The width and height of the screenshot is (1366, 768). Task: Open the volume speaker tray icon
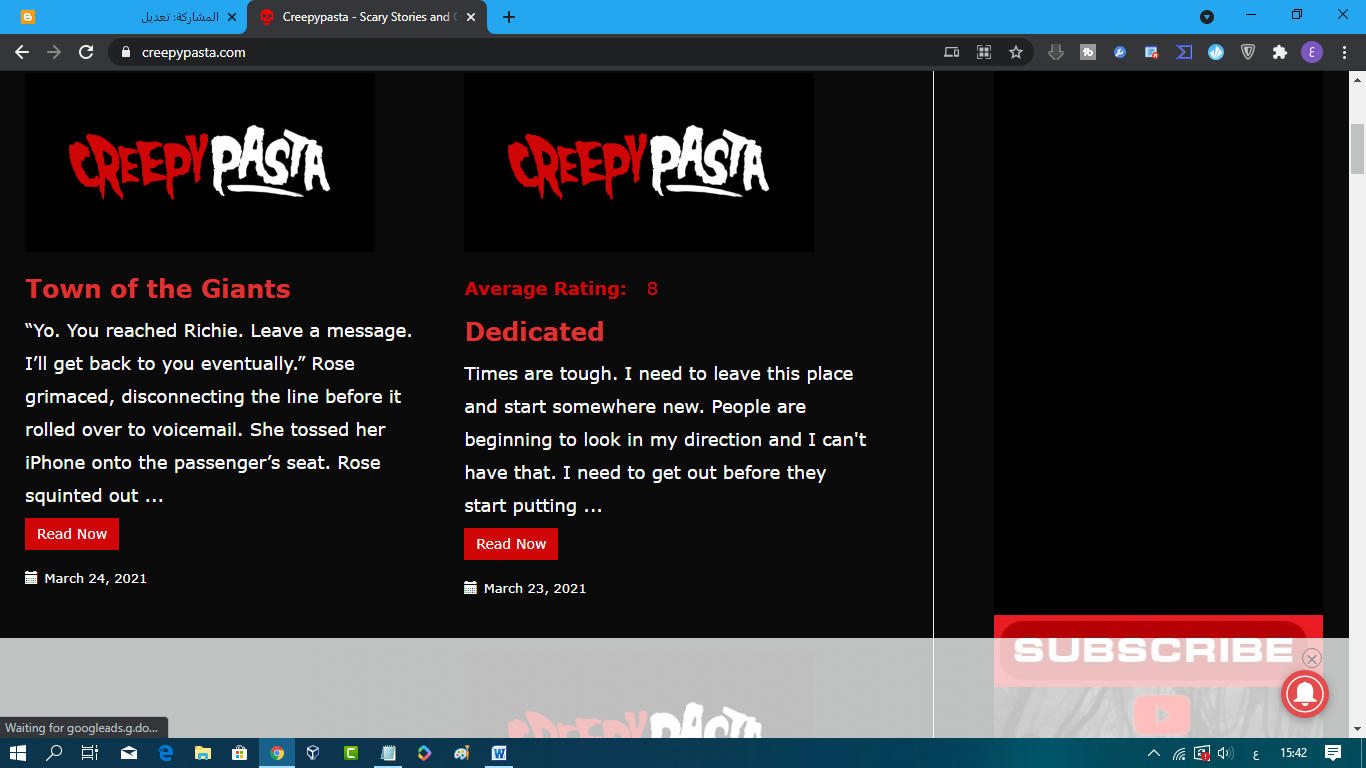point(1226,753)
